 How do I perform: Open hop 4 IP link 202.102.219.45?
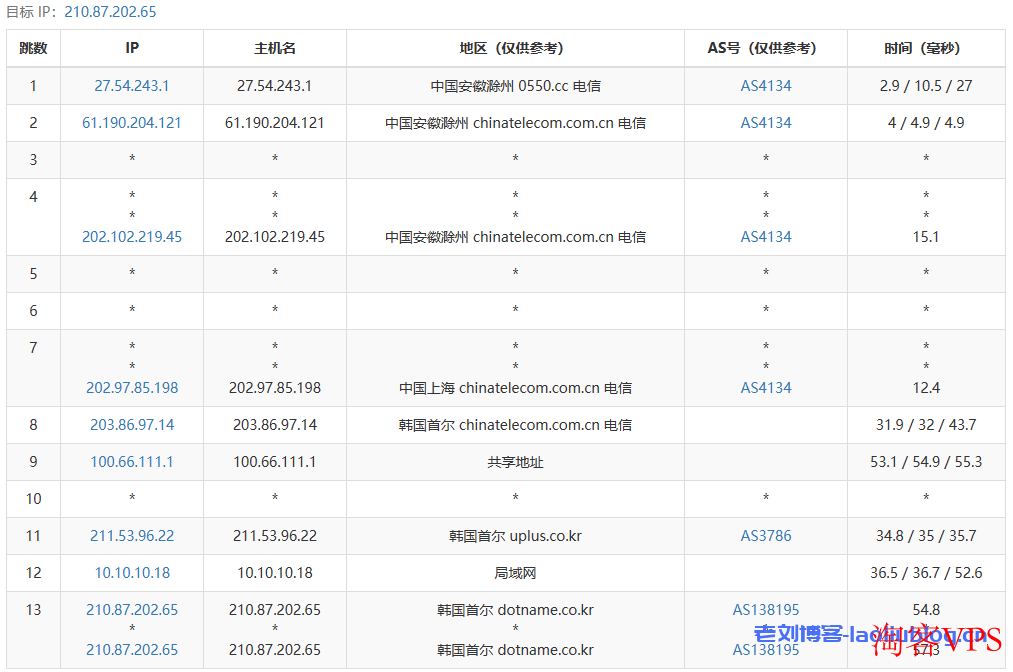[132, 236]
